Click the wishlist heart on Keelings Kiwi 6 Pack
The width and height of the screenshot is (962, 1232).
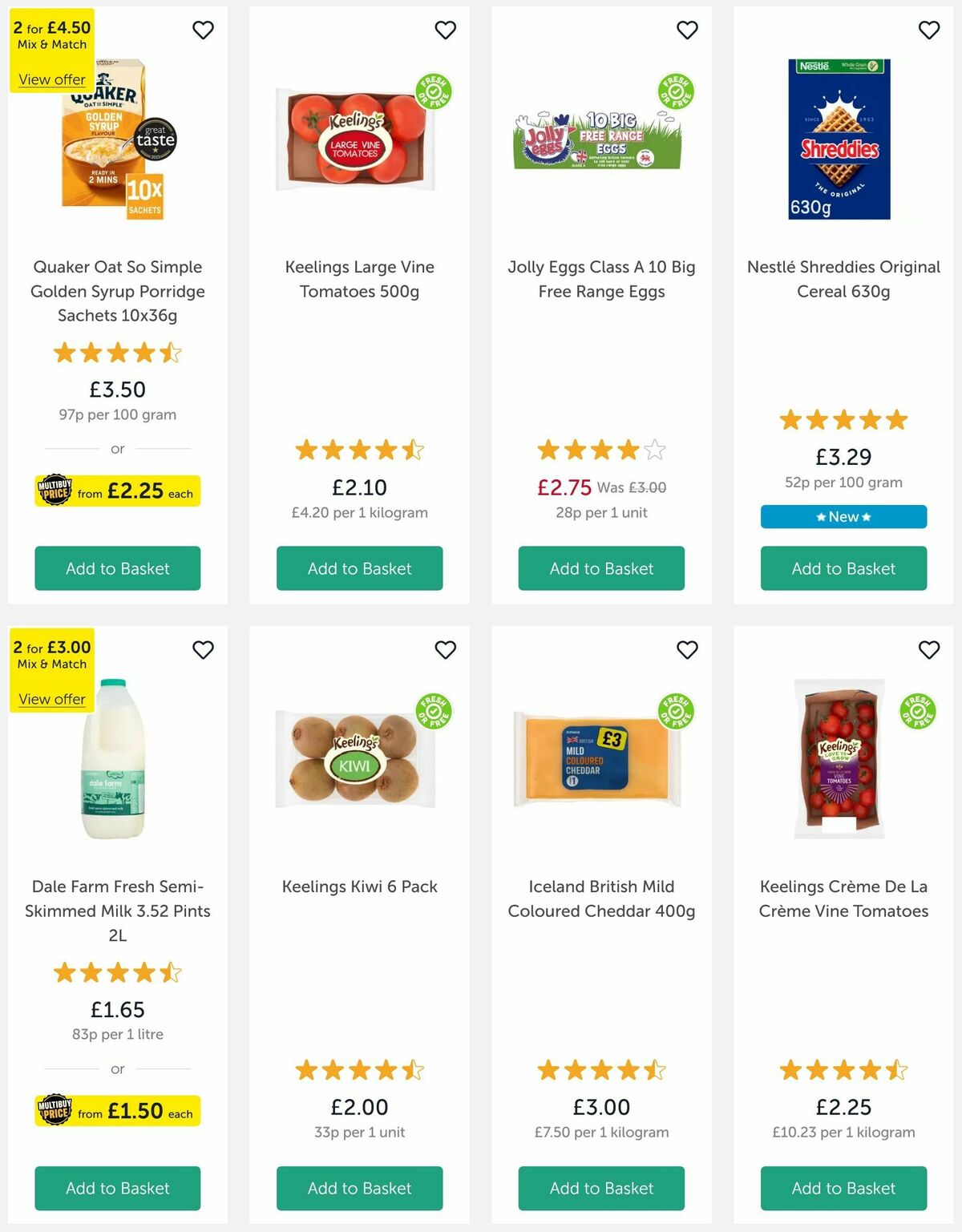pos(446,650)
